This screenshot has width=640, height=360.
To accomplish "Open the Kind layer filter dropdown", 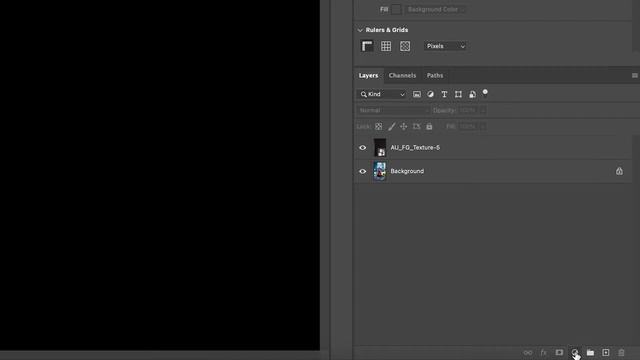I will pos(382,94).
